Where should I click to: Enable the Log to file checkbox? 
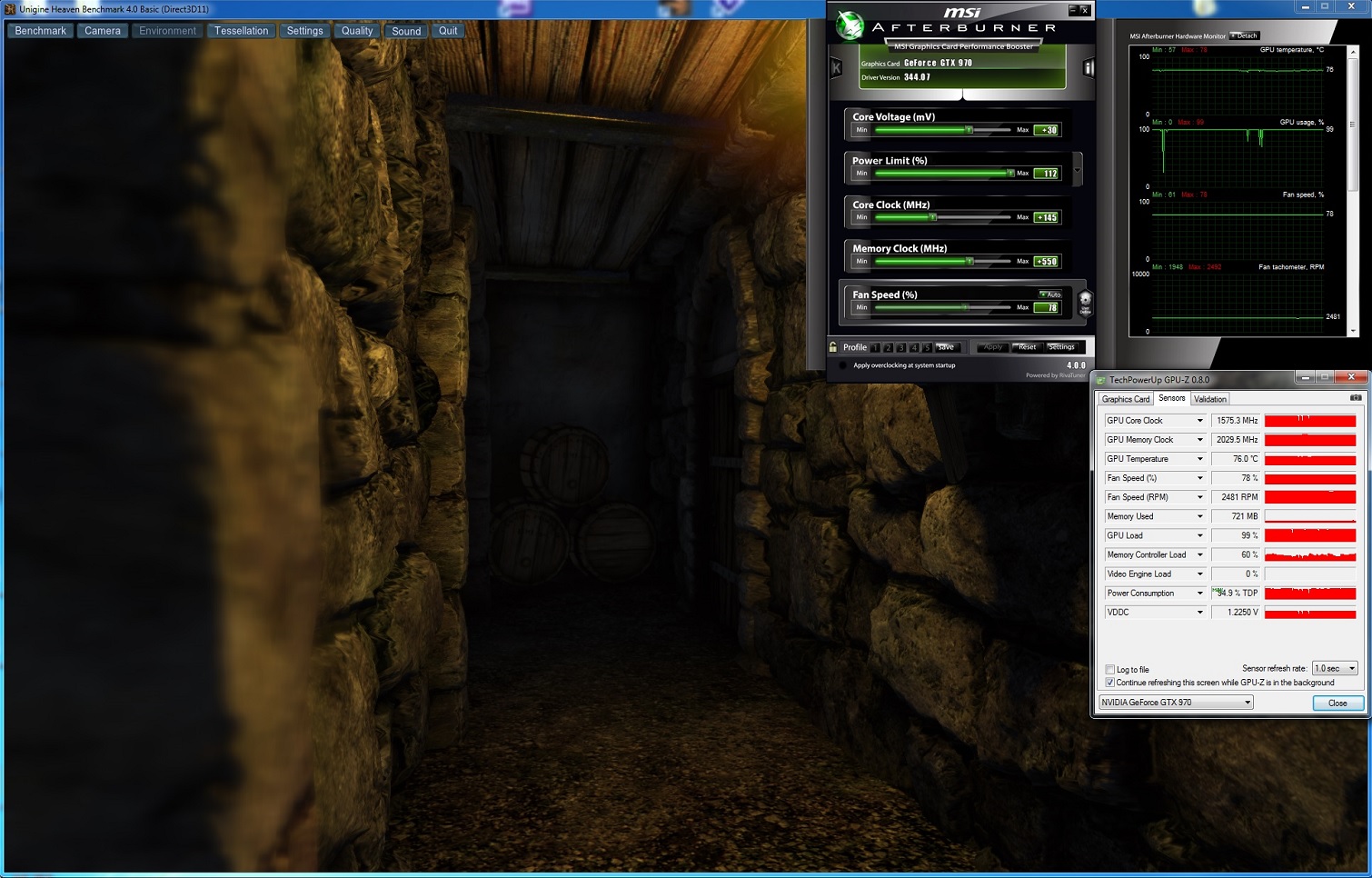(1110, 670)
